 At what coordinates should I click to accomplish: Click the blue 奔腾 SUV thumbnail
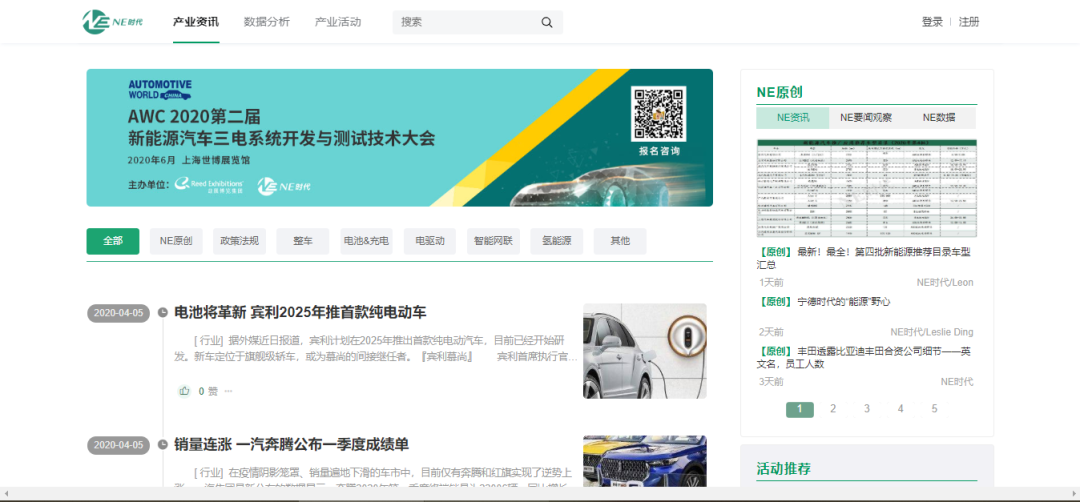(x=645, y=461)
